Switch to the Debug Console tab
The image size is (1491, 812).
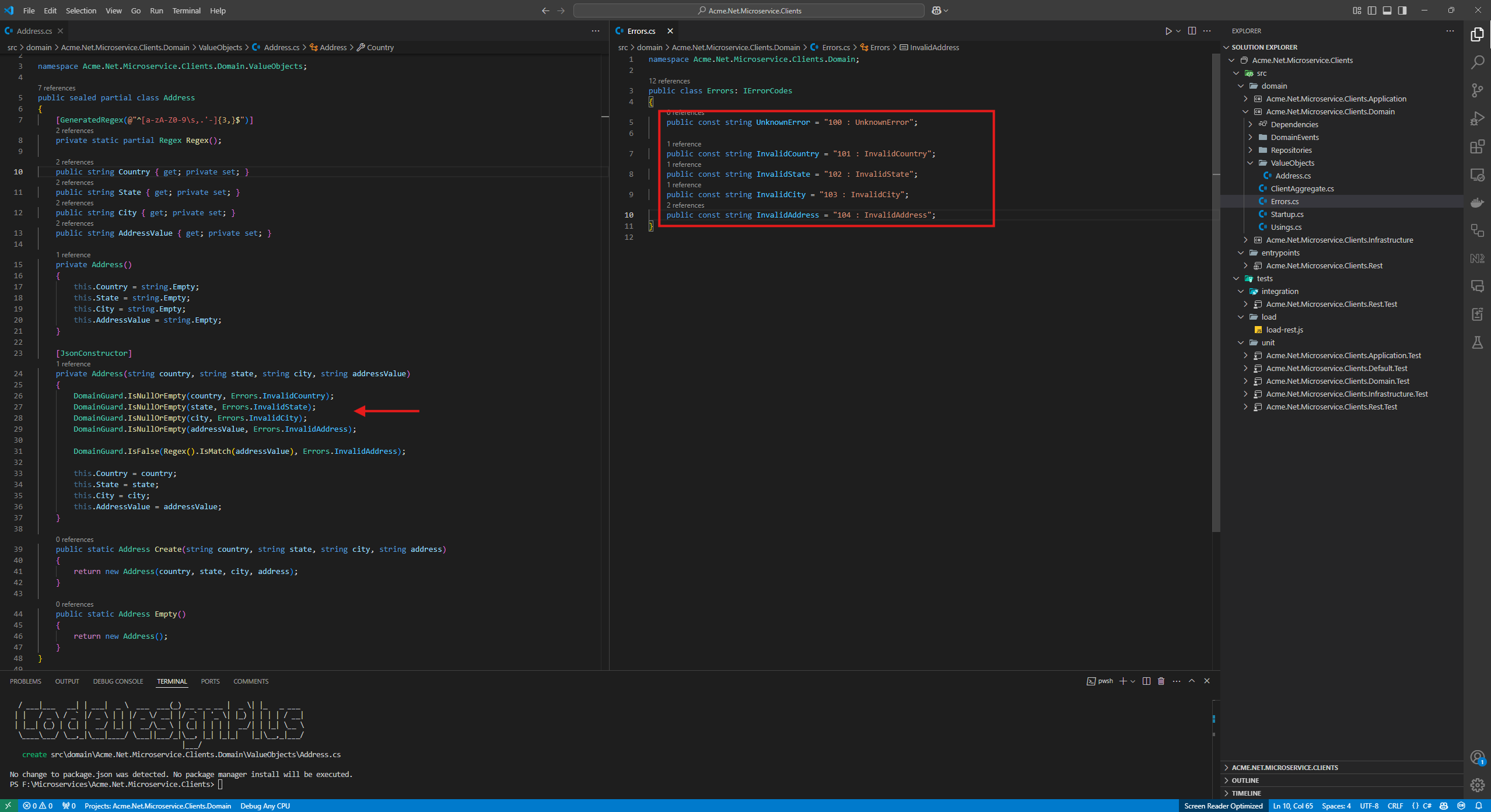118,681
